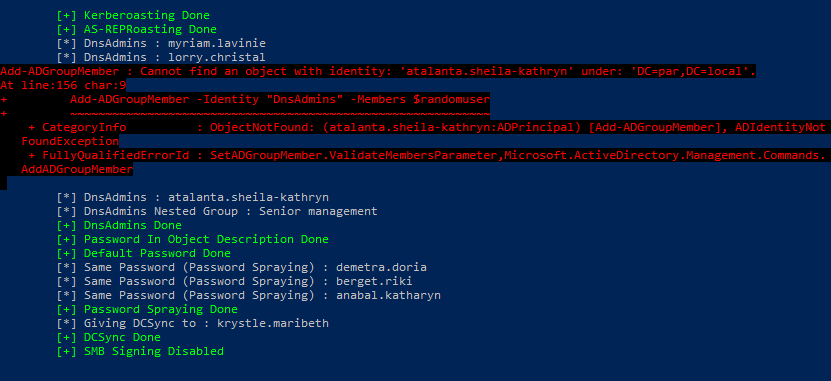Click username lorry.christal in DnsAdmins line
831x381 pixels.
click(217, 57)
